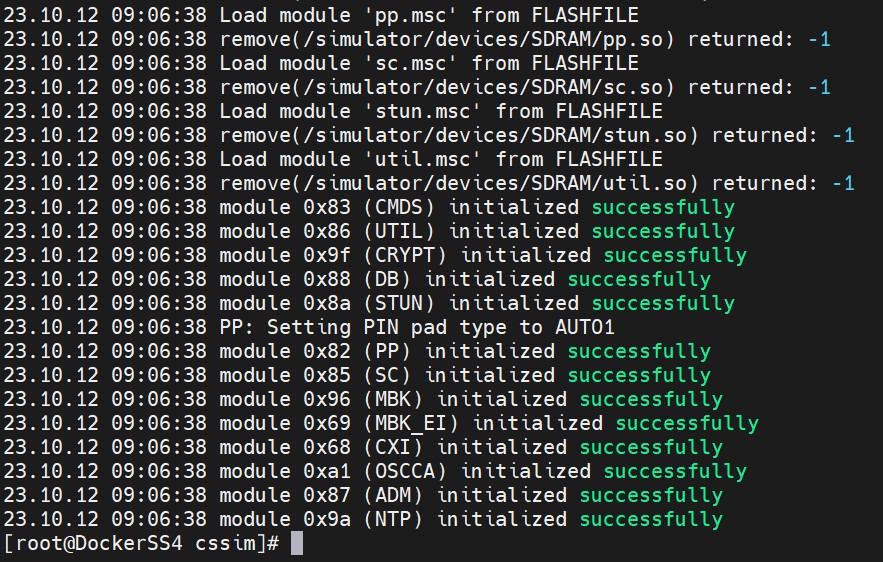Click 'successfully' on the DB module line
Image resolution: width=883 pixels, height=562 pixels.
(x=639, y=279)
